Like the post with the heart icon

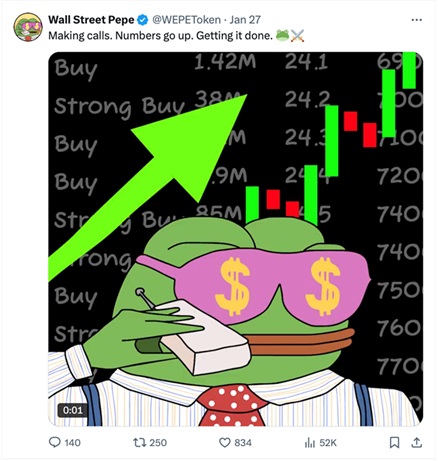click(x=225, y=443)
